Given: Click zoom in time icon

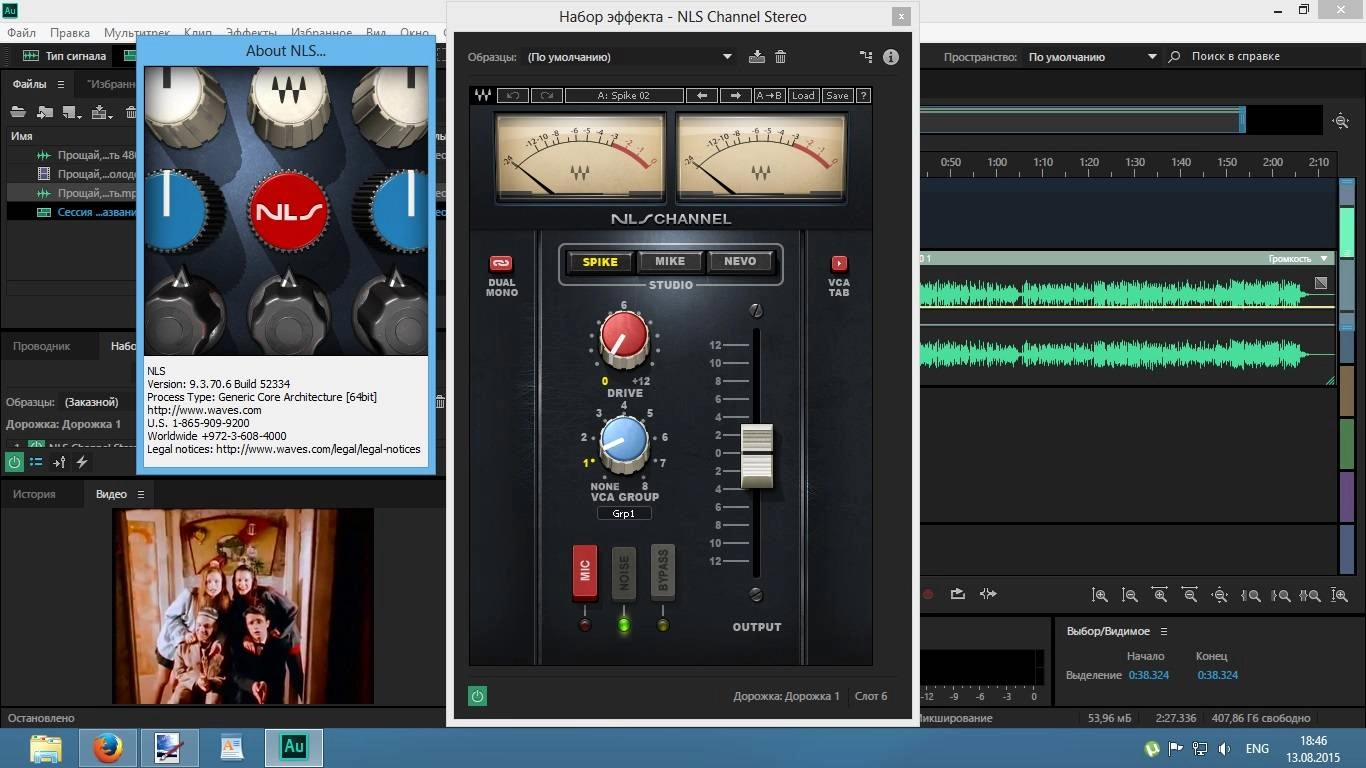Looking at the screenshot, I should (x=1160, y=595).
